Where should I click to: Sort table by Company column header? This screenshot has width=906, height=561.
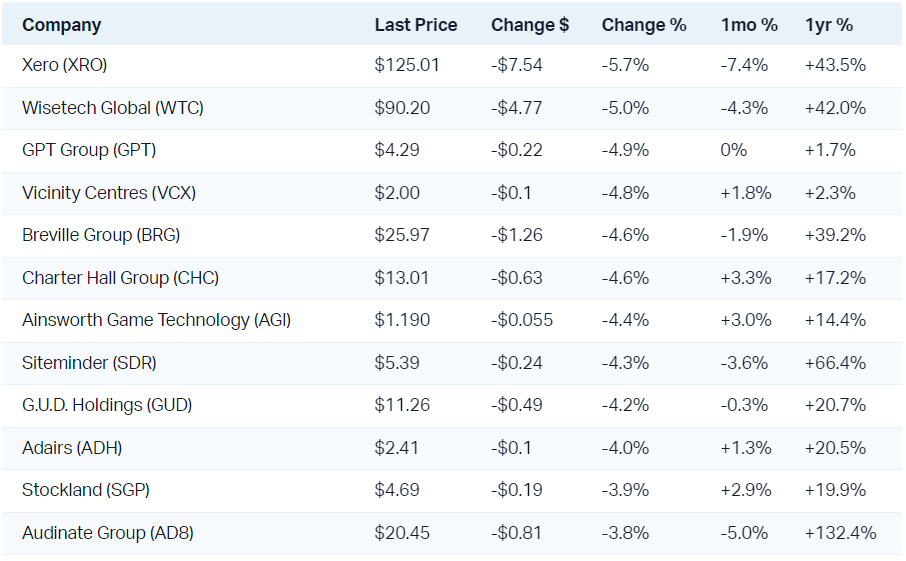click(x=61, y=25)
